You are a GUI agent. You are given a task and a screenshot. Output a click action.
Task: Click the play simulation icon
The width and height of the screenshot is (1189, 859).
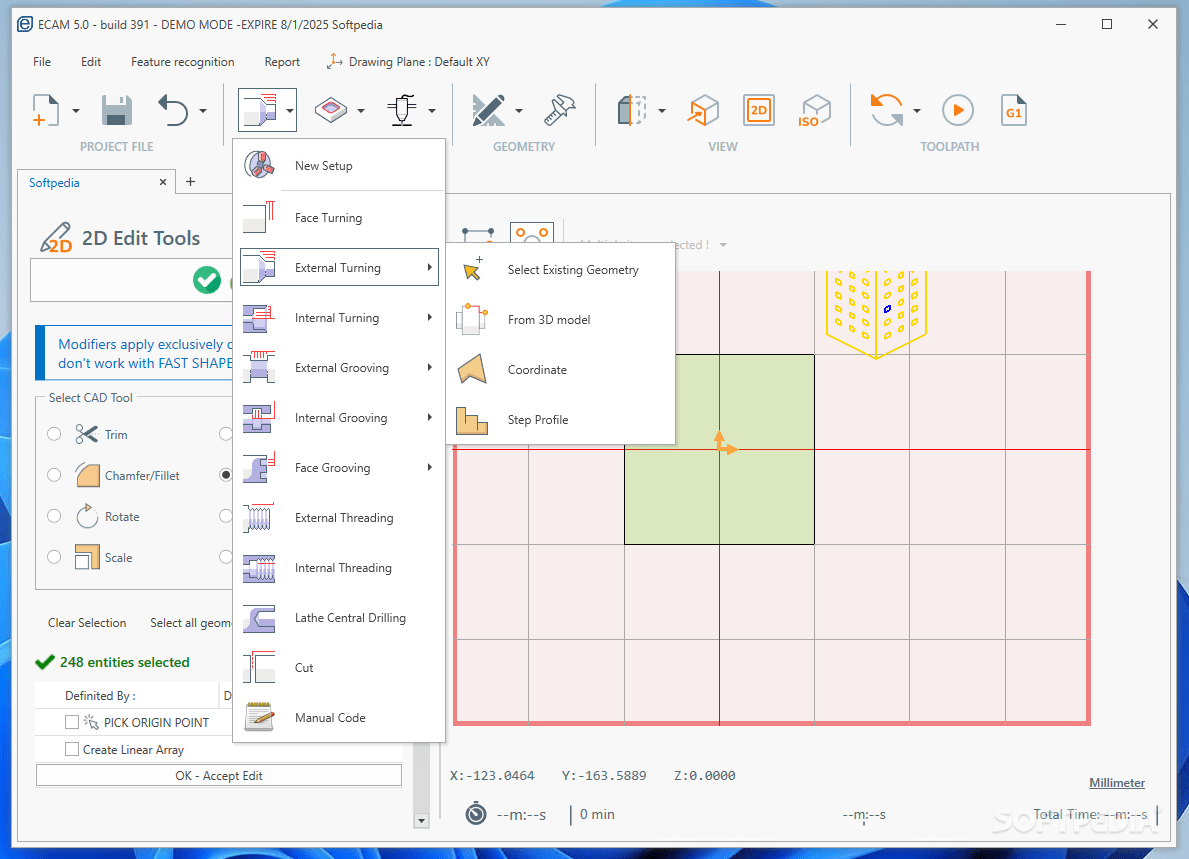(958, 111)
